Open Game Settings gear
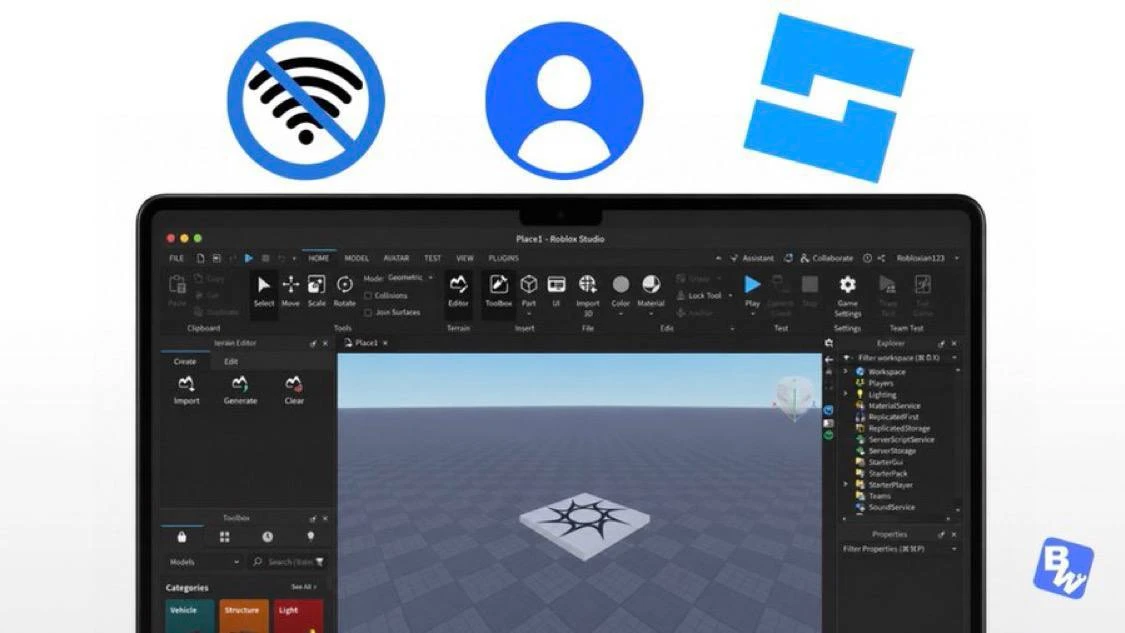The image size is (1125, 633). pyautogui.click(x=847, y=295)
